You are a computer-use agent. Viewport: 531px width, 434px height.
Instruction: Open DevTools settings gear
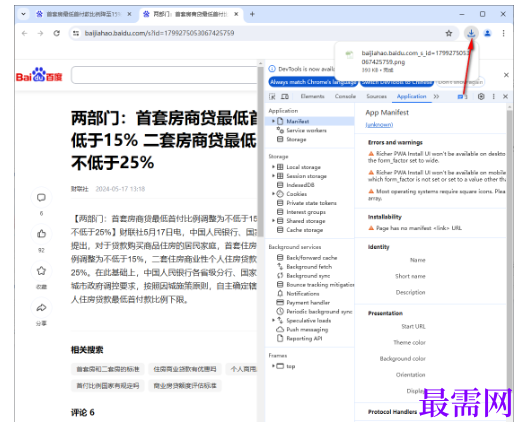coord(481,96)
